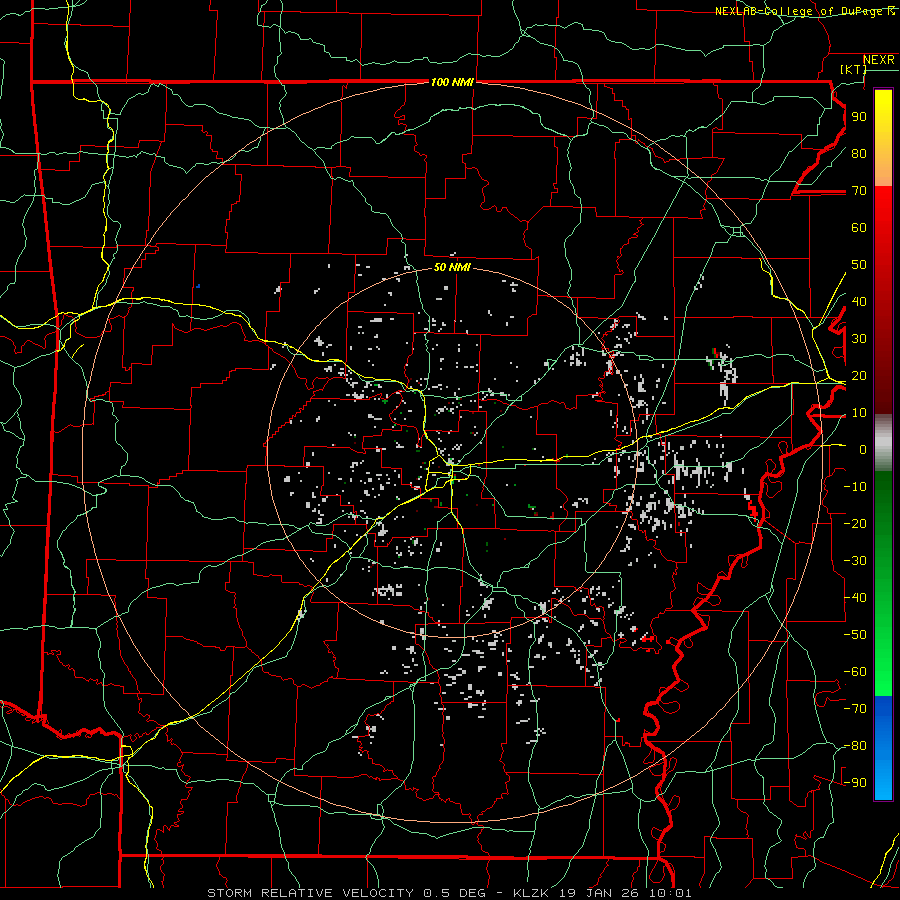Click the "-40" value on velocity scale
This screenshot has width=900, height=900.
point(855,598)
